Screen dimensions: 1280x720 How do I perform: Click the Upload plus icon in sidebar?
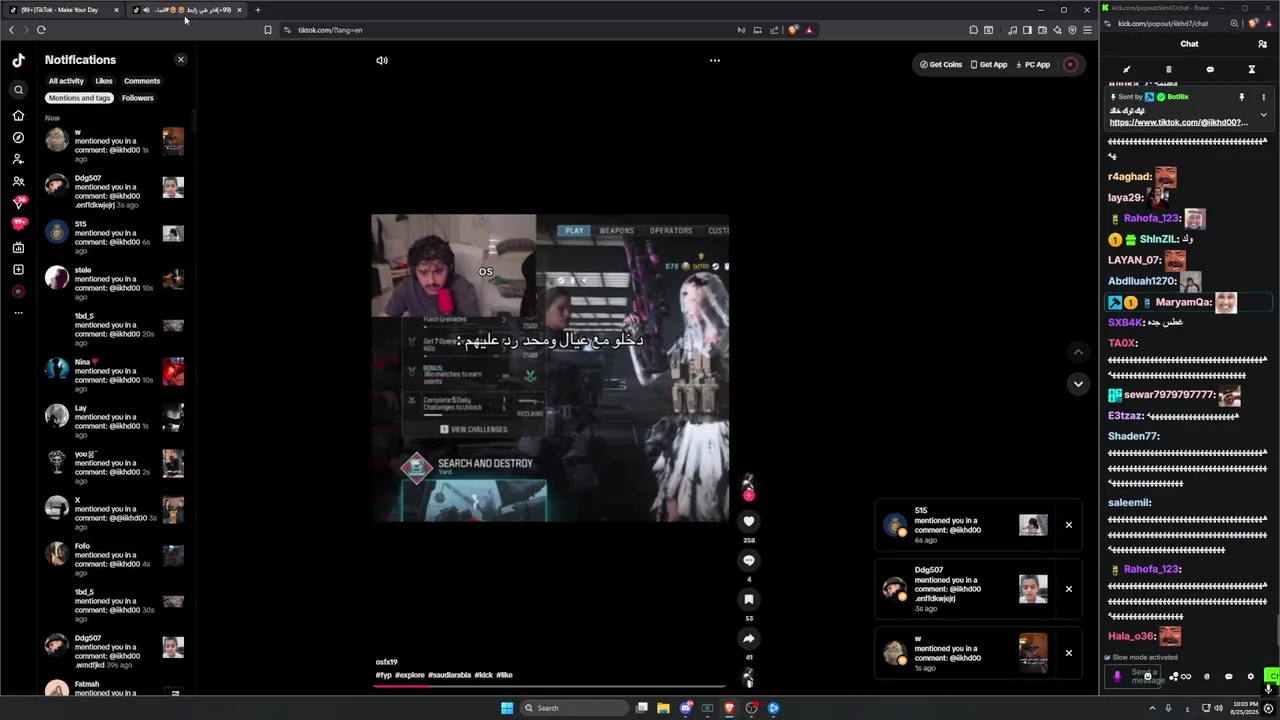pos(18,269)
